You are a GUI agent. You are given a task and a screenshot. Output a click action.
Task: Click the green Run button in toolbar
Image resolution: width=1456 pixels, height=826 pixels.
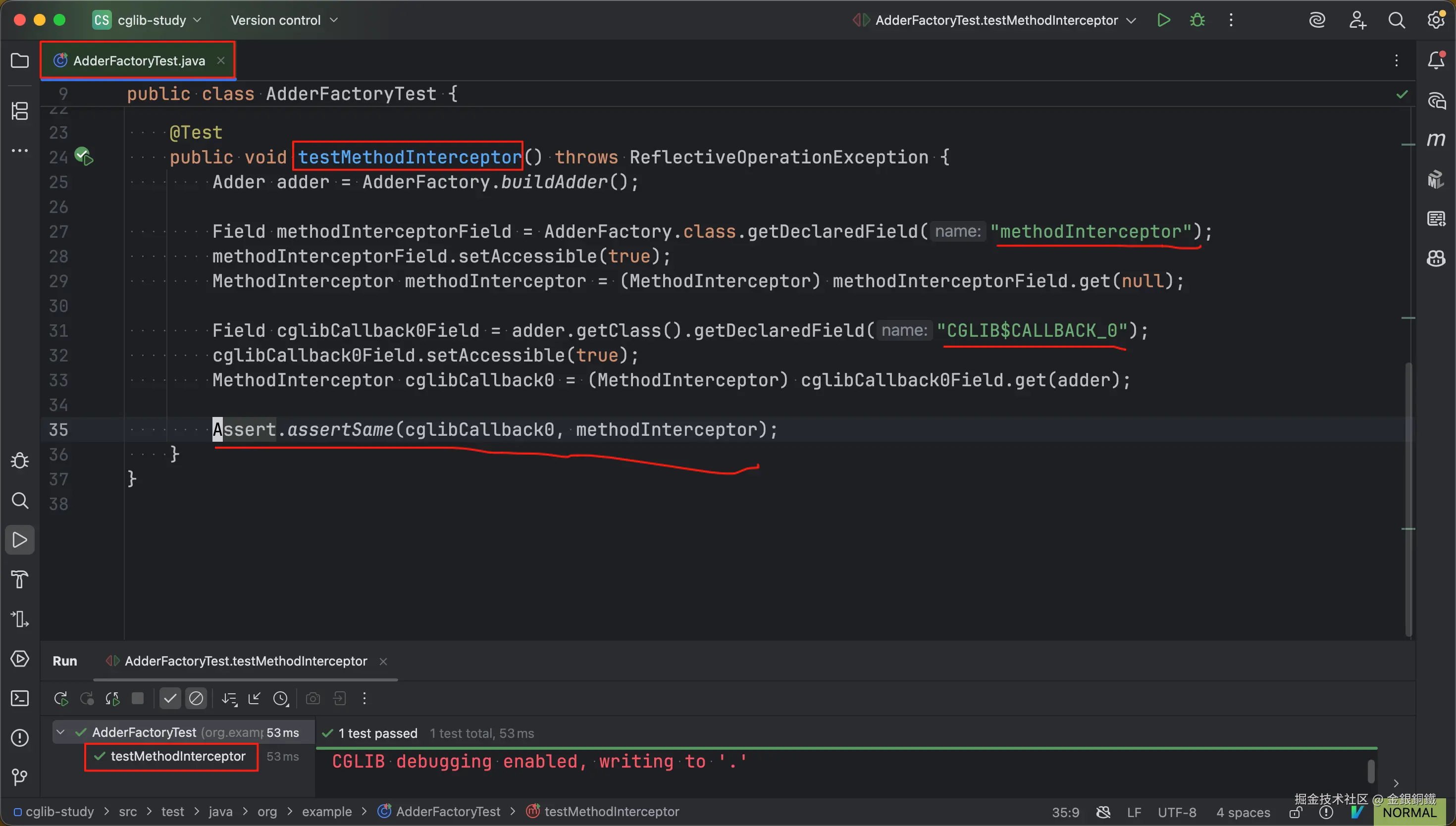(x=1163, y=20)
